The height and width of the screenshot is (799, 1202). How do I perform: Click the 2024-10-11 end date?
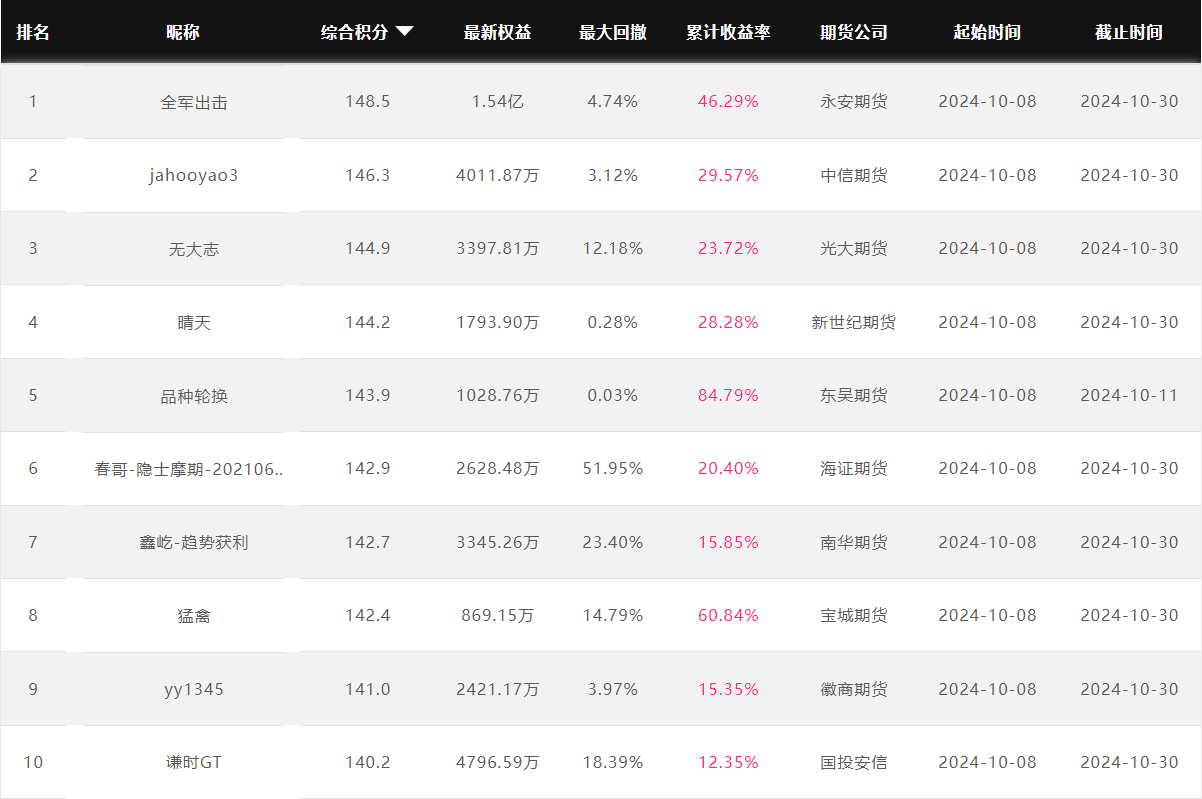[x=1129, y=395]
